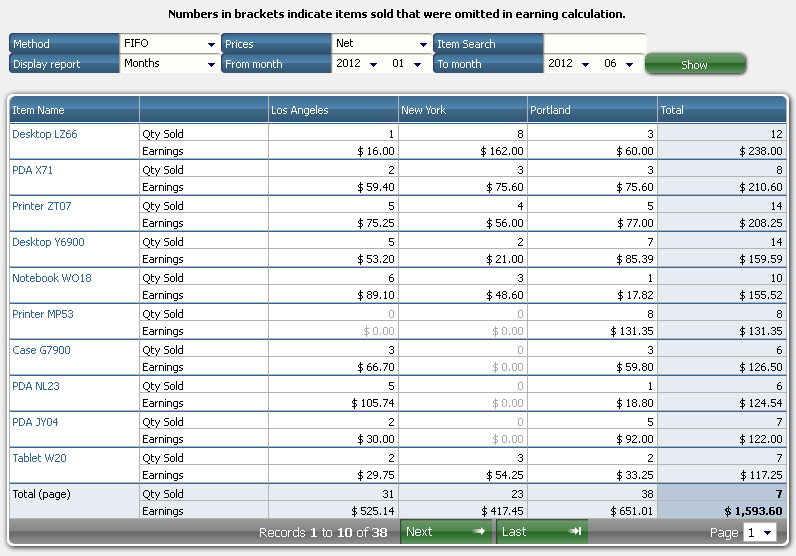Open the Method FIFO dropdown
Viewport: 796px width, 556px height.
tap(168, 44)
